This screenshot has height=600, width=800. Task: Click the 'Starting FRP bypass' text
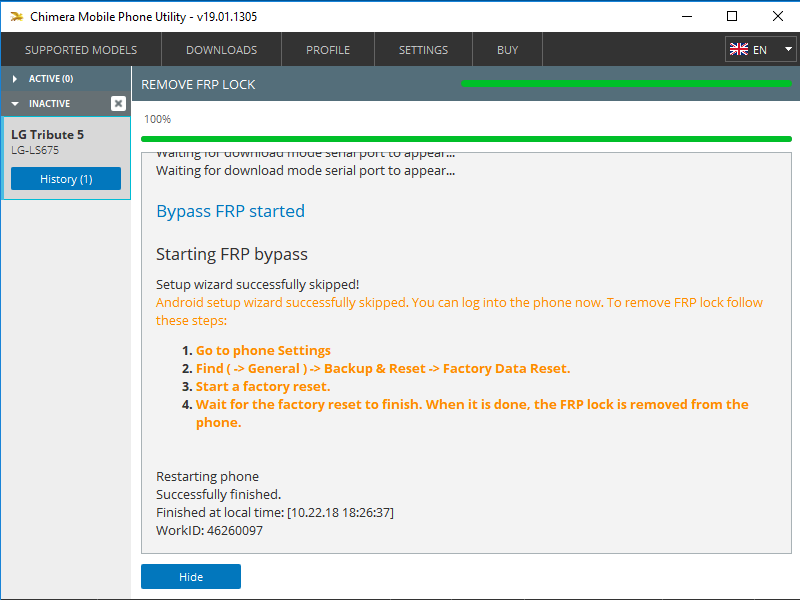(x=232, y=254)
